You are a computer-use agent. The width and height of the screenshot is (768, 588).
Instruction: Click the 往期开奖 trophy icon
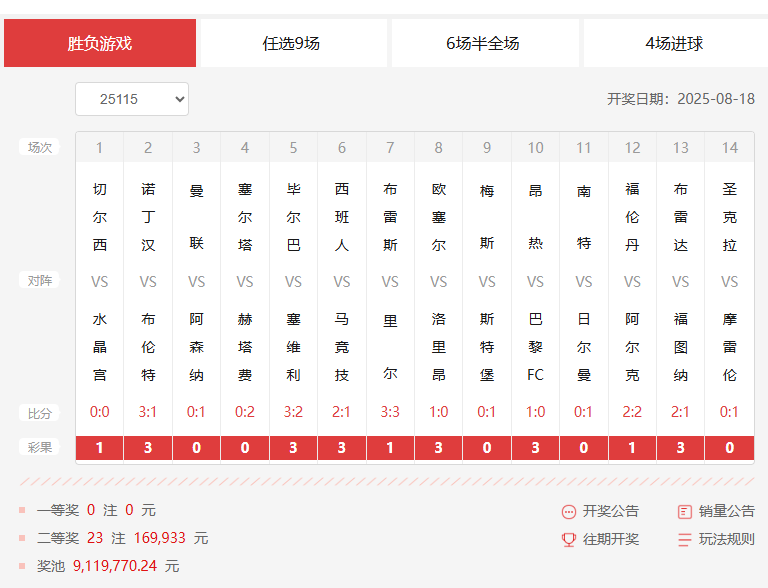pyautogui.click(x=569, y=540)
